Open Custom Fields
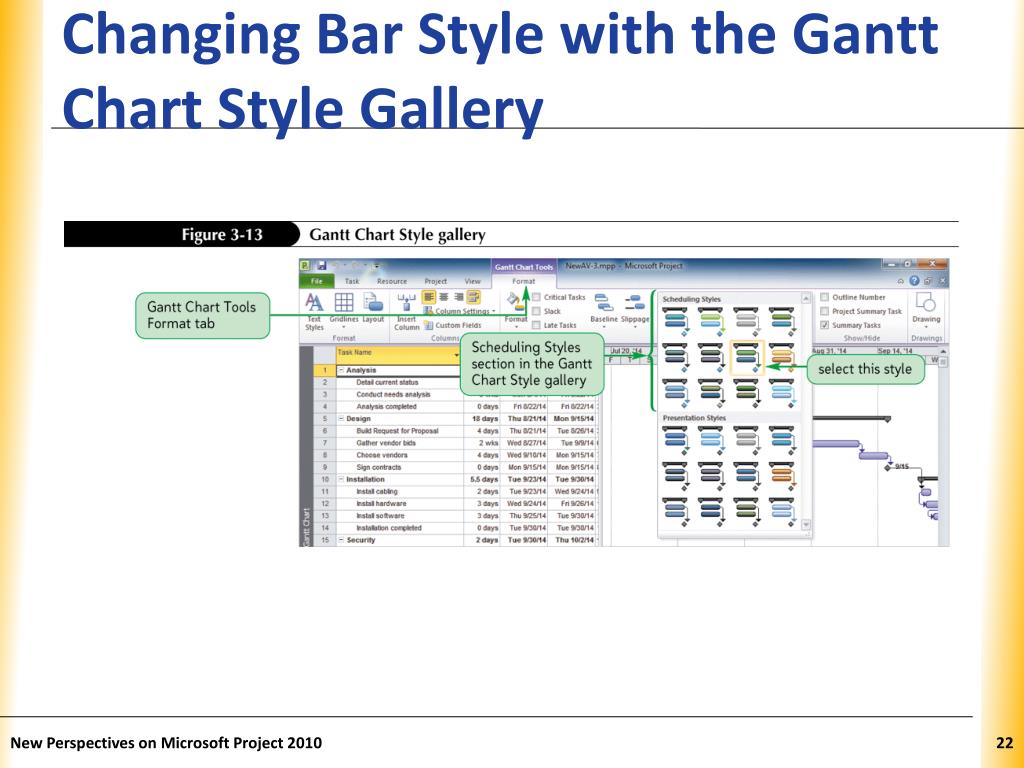Screen dimensions: 1024x768 [453, 325]
